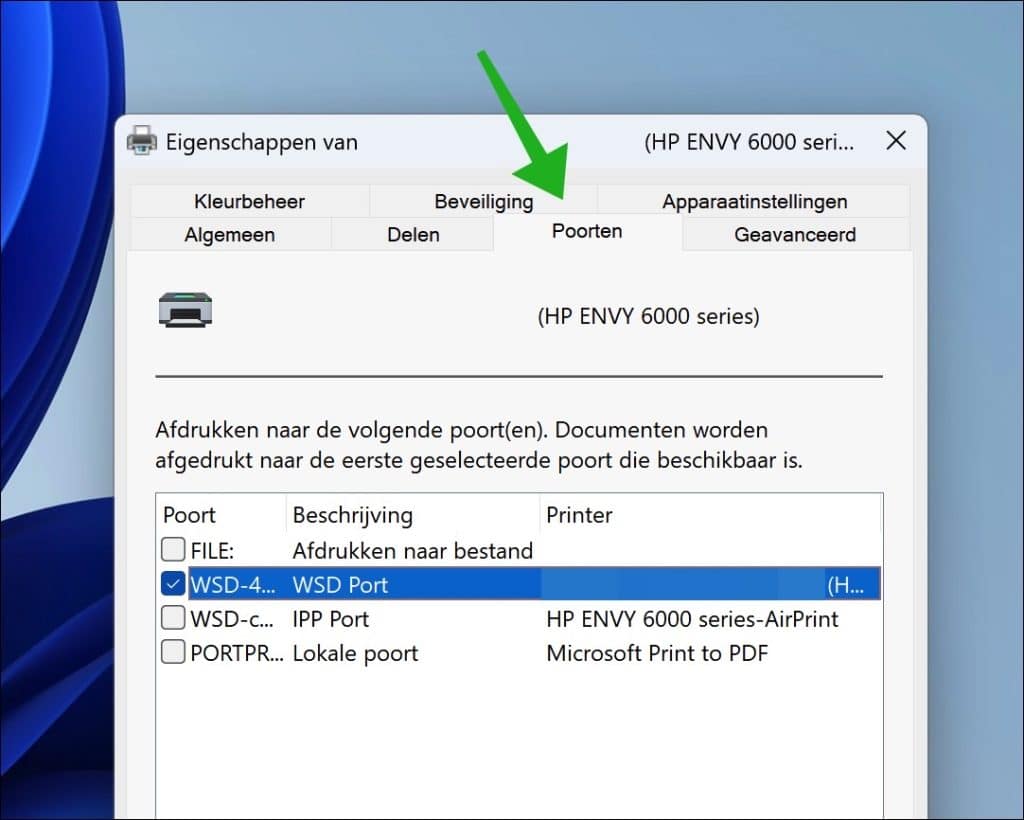Screen dimensions: 1024x820
Task: Open the Apparaatinstellingen tab
Action: (x=754, y=201)
